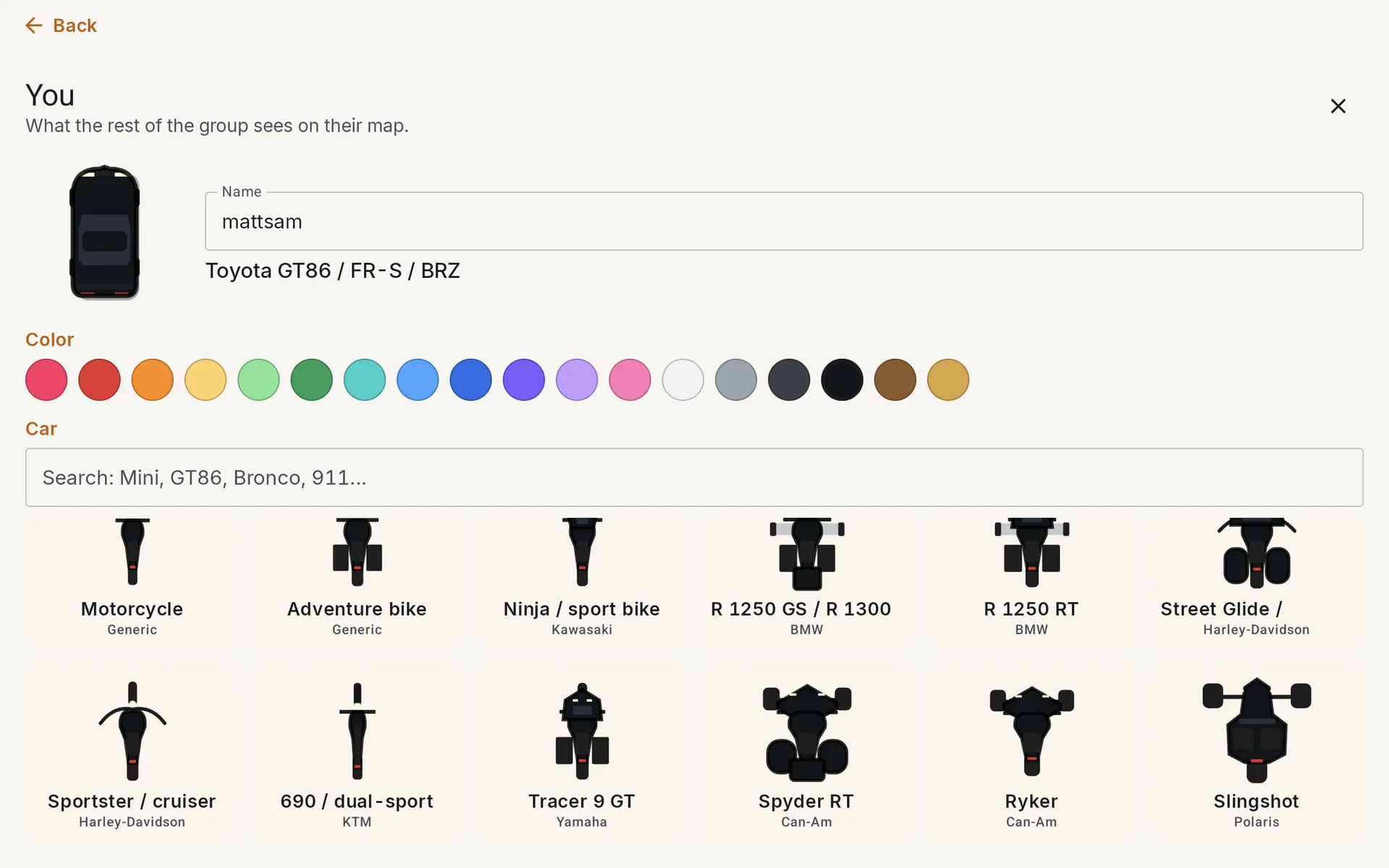Choose the light green color swatch

pos(258,380)
